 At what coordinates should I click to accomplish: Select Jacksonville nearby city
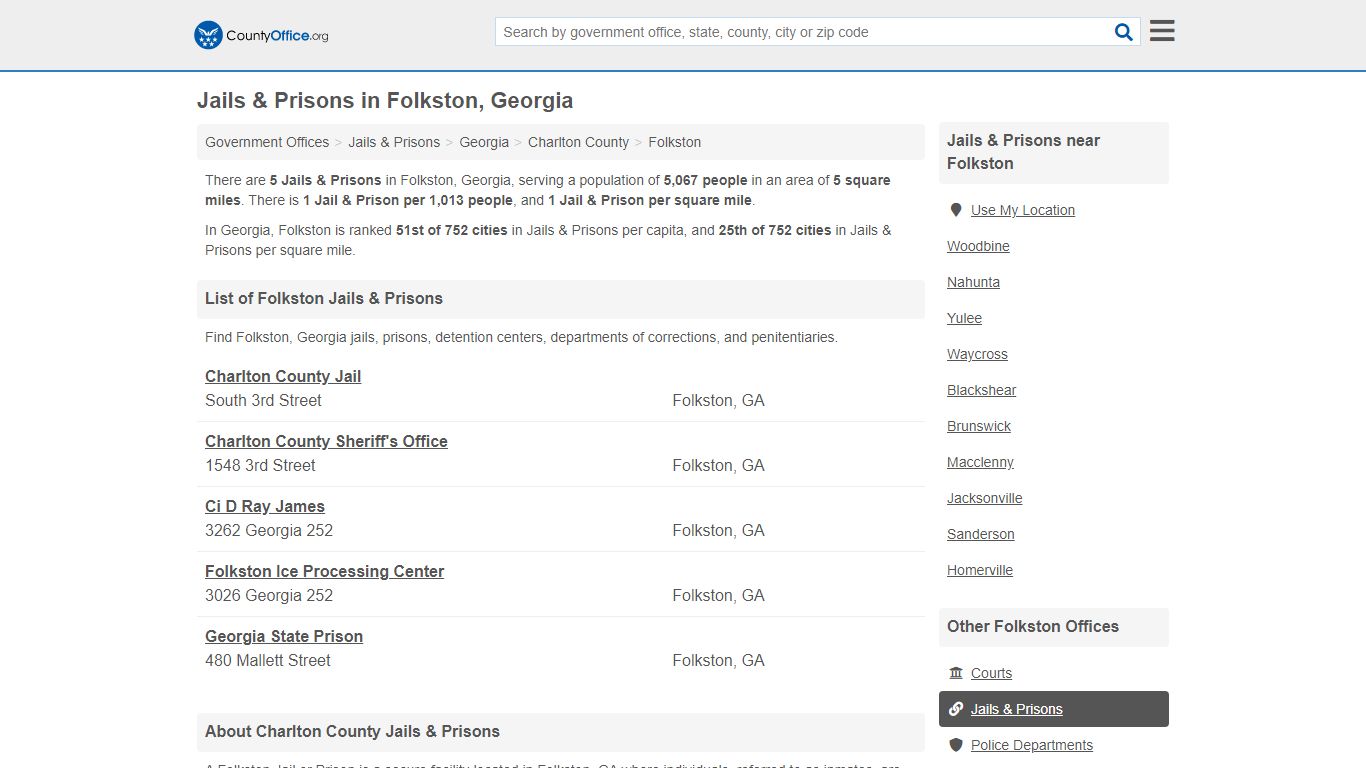[984, 498]
